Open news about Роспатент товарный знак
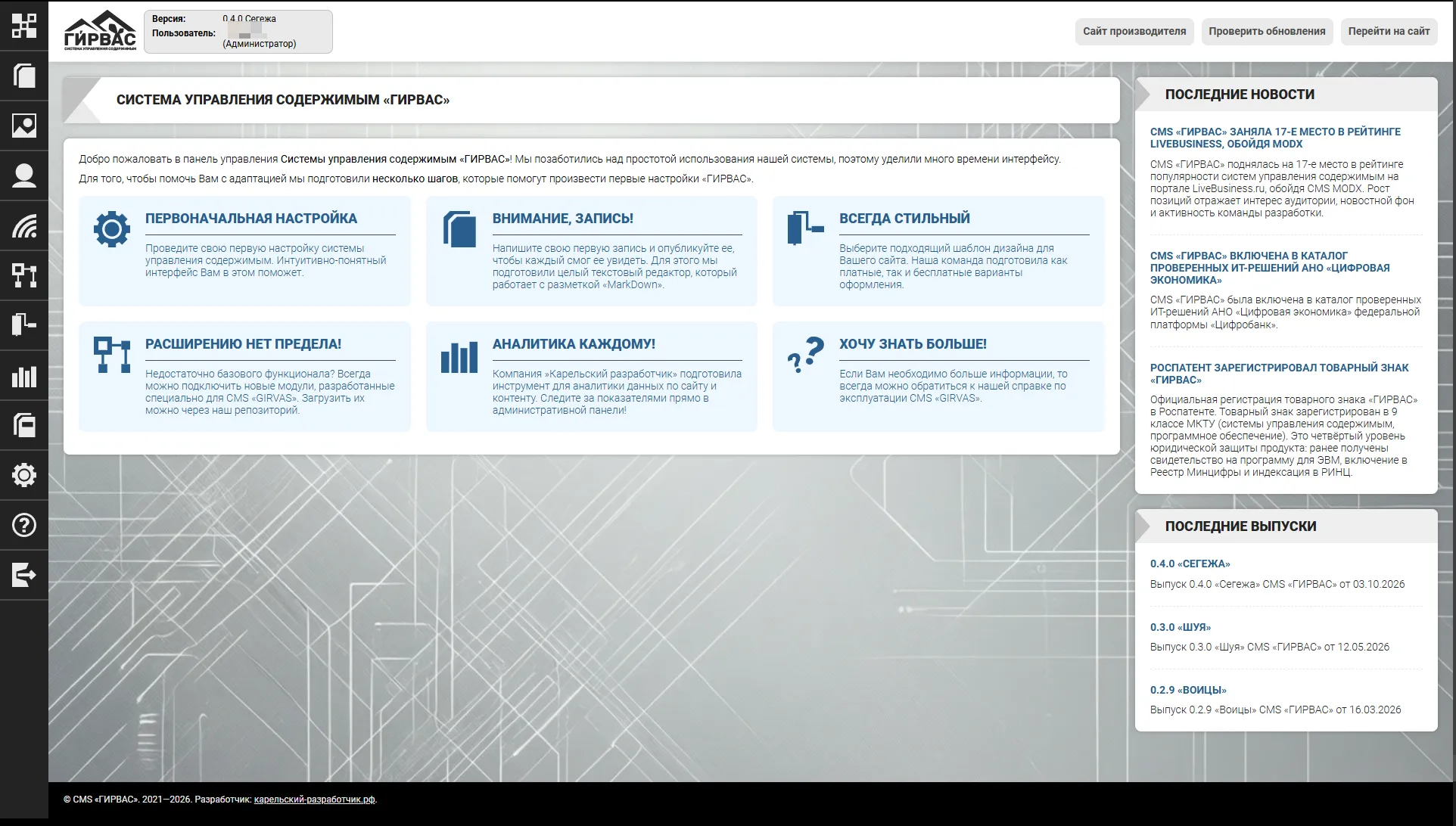Viewport: 1456px width, 826px height. (x=1279, y=374)
